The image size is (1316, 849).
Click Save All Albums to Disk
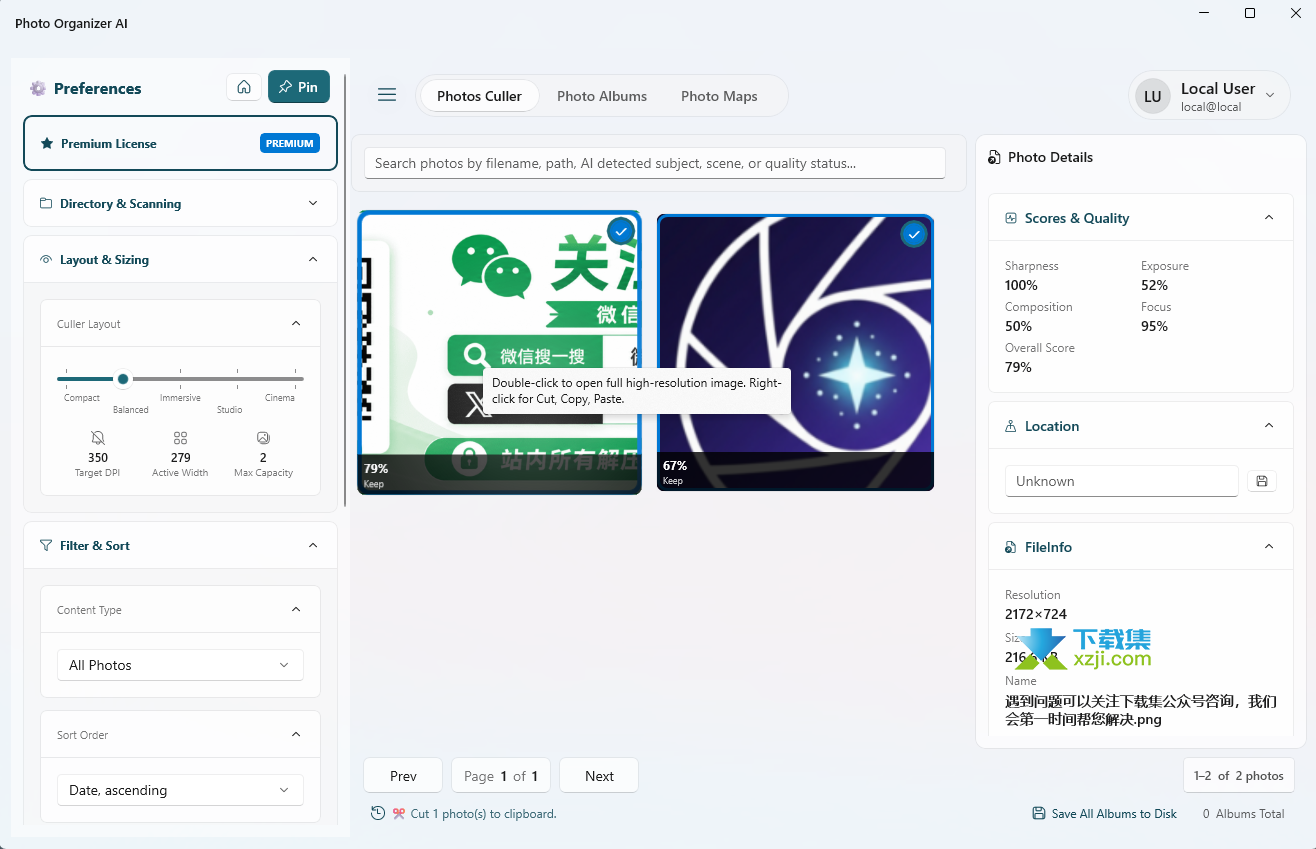1105,814
